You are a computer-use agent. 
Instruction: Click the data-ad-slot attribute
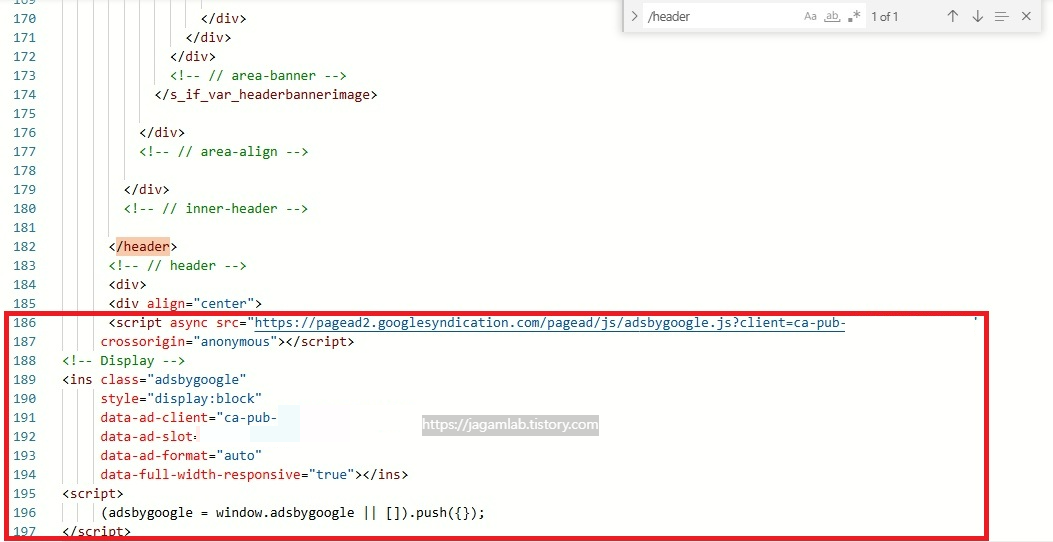[x=148, y=437]
